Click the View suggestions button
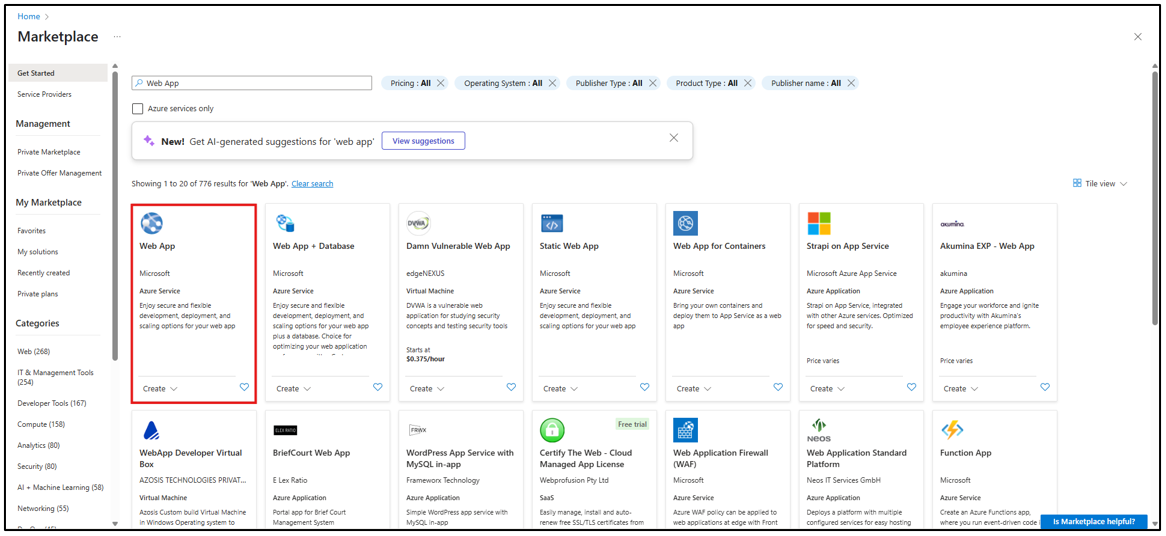Viewport: 1166px width, 536px height. click(x=423, y=141)
